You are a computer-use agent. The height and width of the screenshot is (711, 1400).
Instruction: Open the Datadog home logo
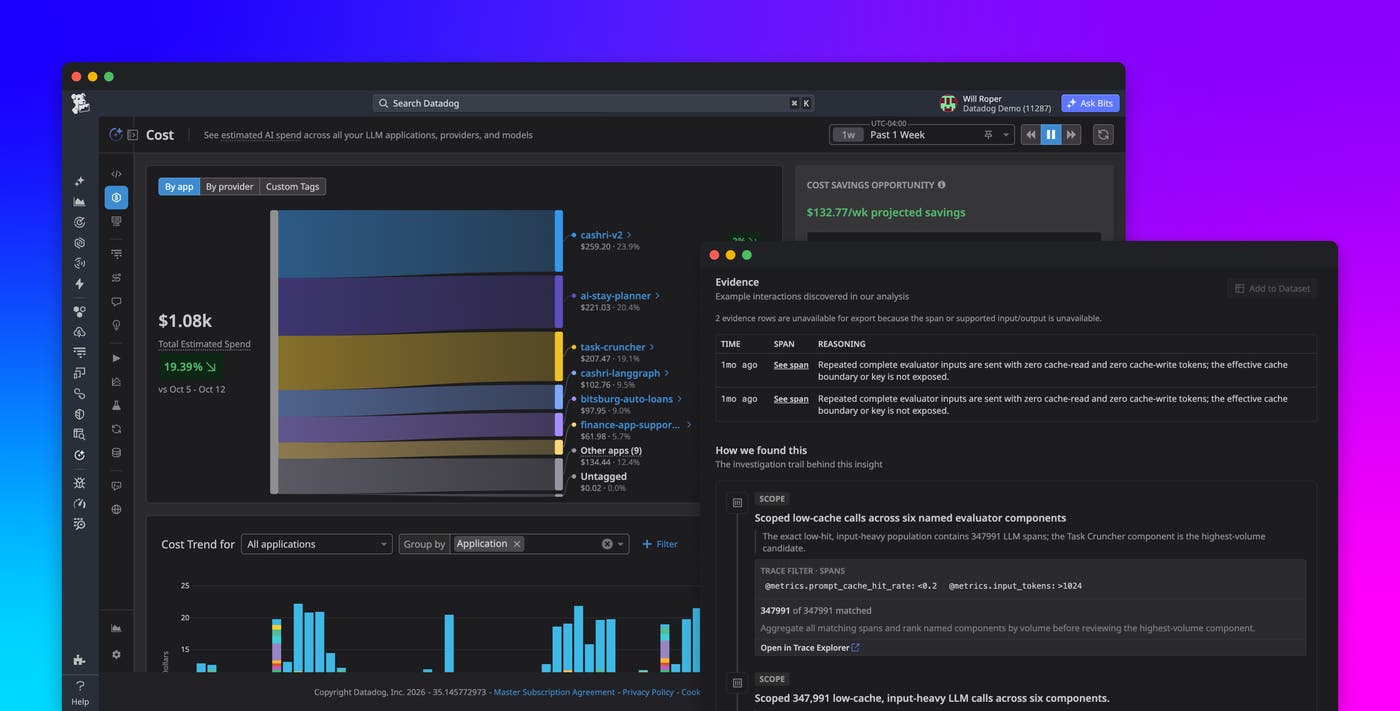tap(80, 103)
